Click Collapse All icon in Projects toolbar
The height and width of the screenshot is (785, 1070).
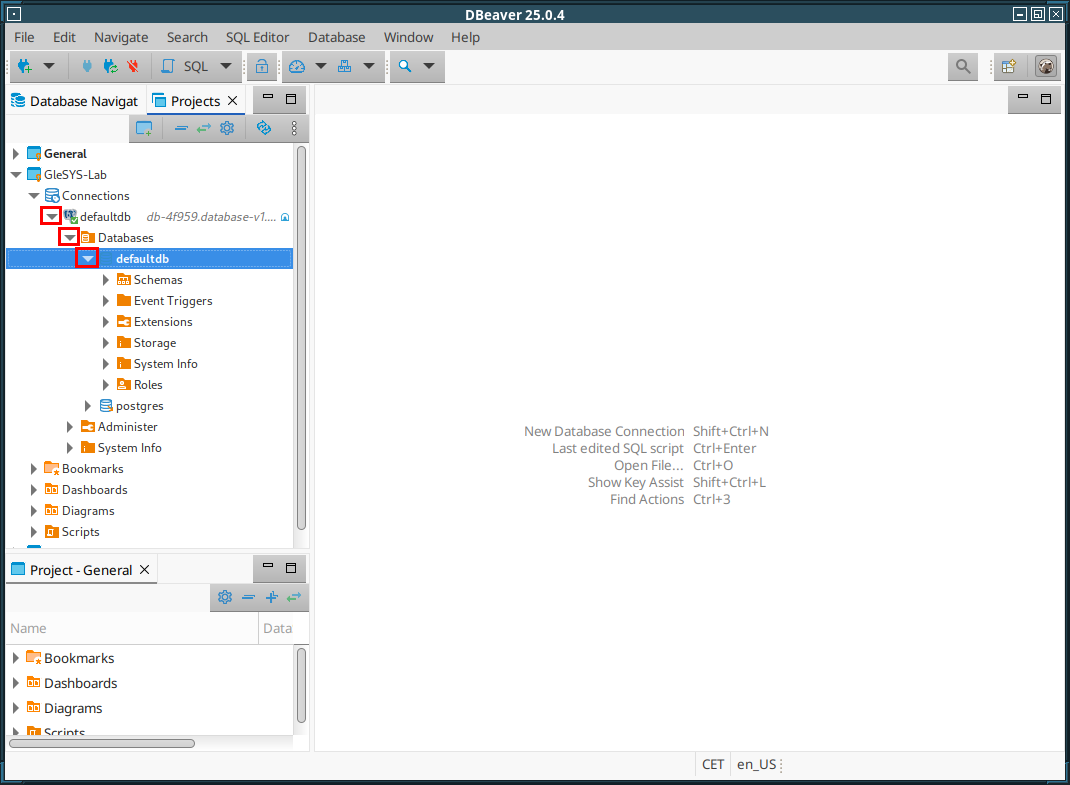[181, 128]
